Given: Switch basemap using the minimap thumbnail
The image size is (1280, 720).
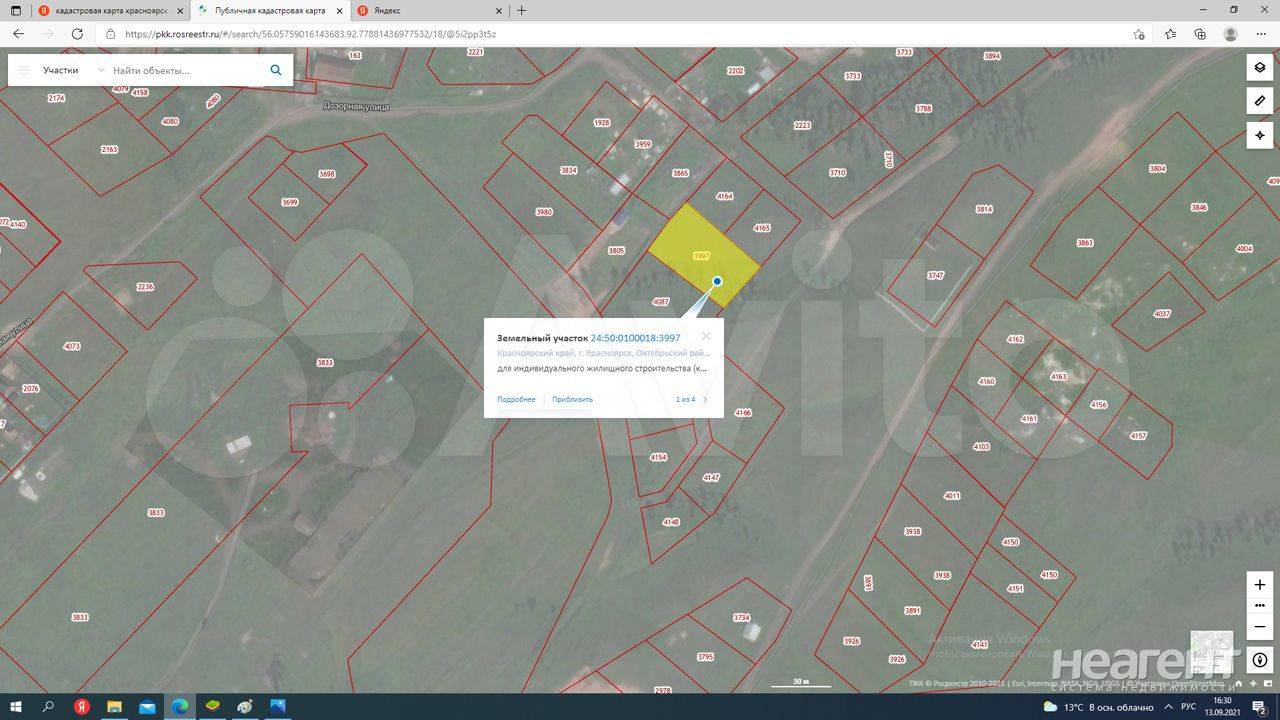Looking at the screenshot, I should (1211, 652).
